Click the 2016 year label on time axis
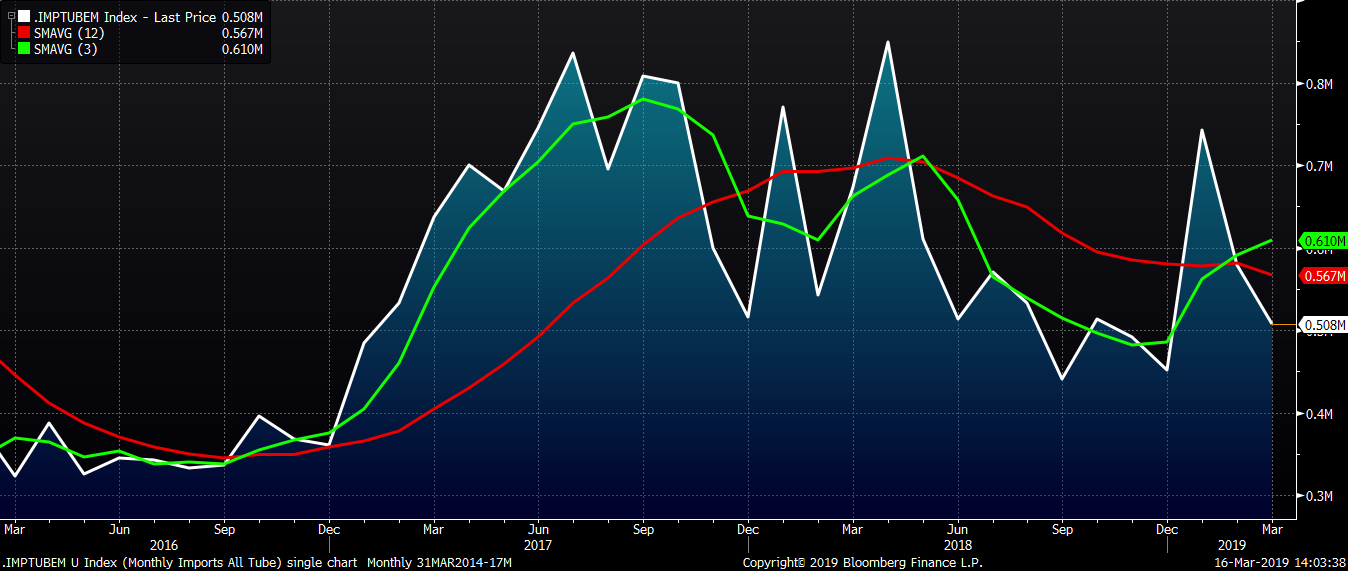The width and height of the screenshot is (1348, 571). pyautogui.click(x=162, y=545)
